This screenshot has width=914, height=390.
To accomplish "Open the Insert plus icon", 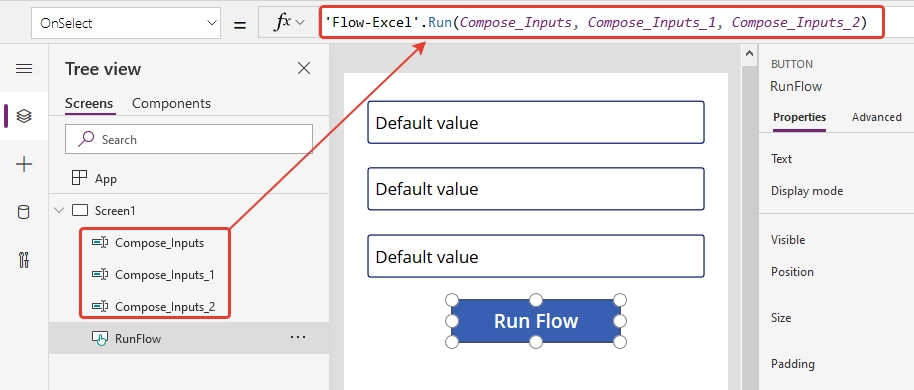I will (x=24, y=164).
